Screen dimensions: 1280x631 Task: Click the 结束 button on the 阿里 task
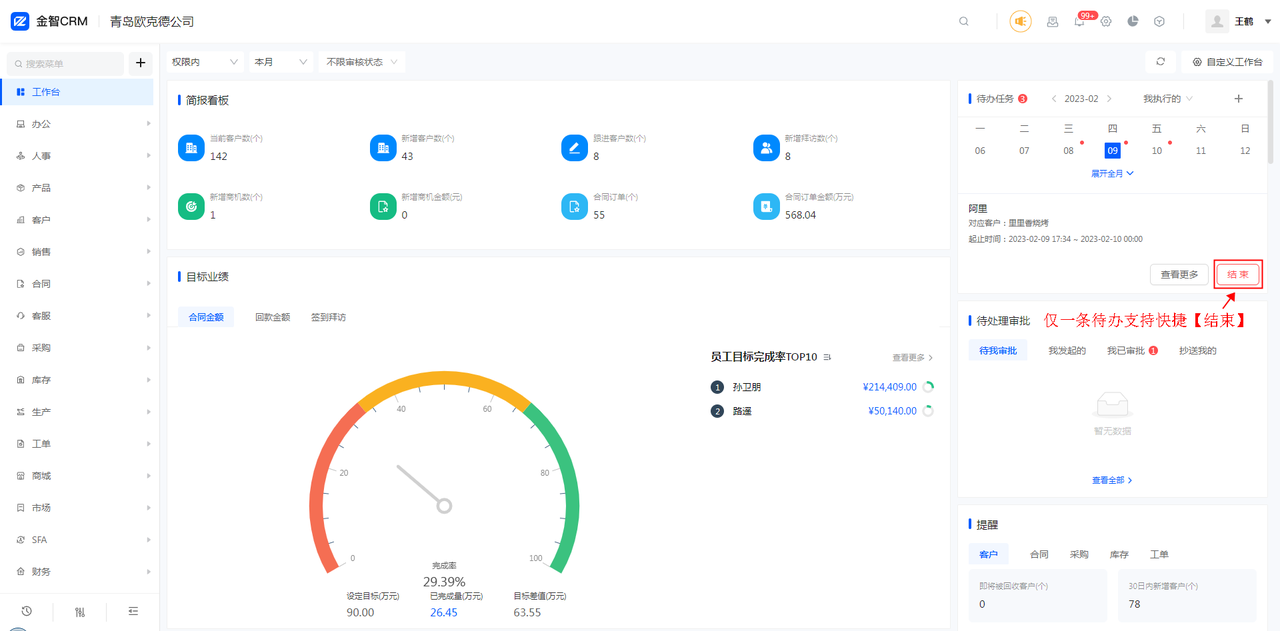click(1238, 274)
